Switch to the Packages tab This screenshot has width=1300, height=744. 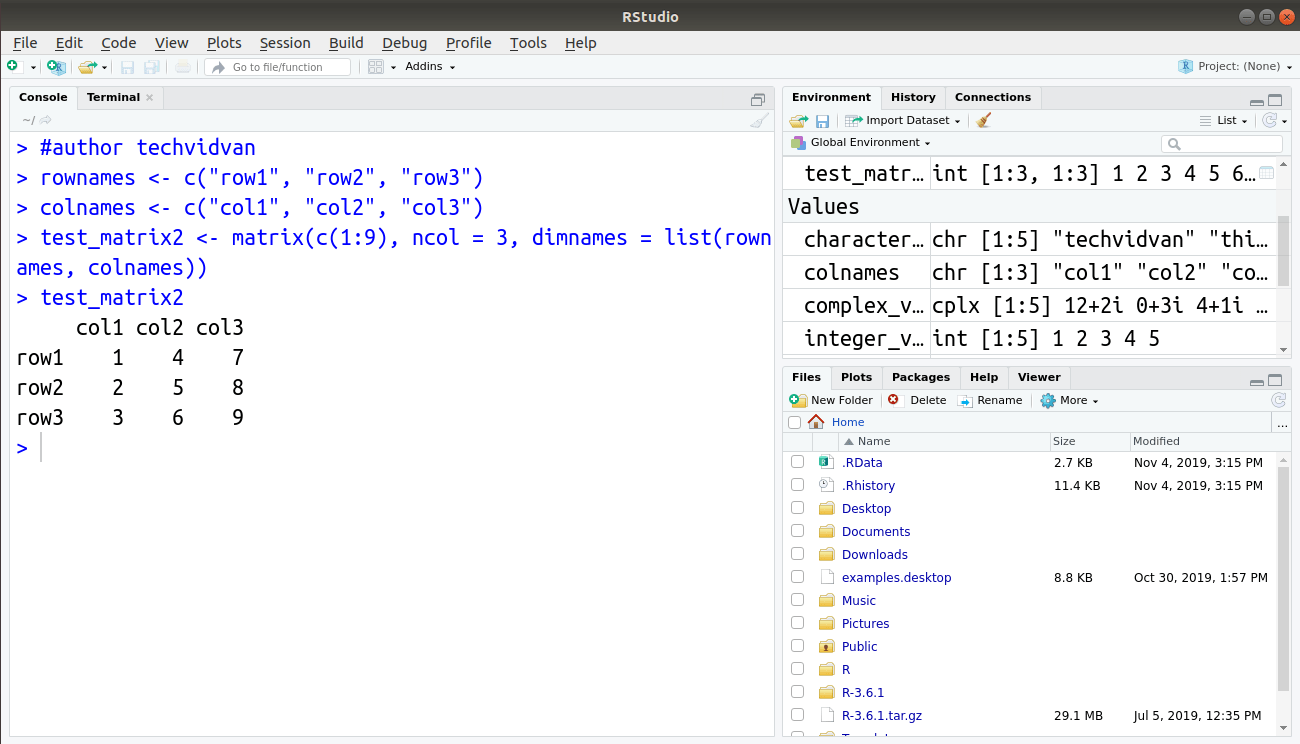pos(921,377)
